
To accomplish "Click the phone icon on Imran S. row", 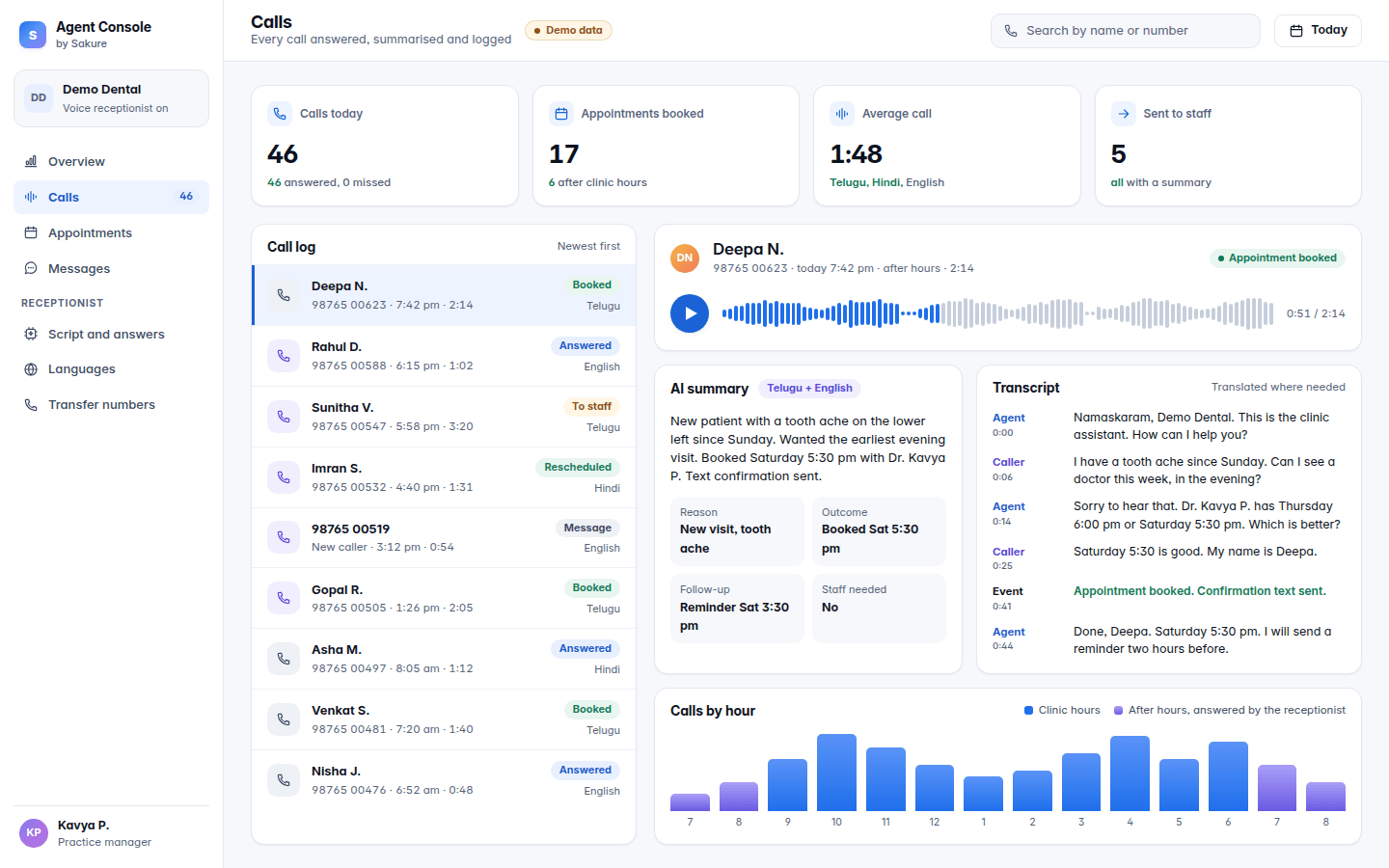I will [x=284, y=477].
